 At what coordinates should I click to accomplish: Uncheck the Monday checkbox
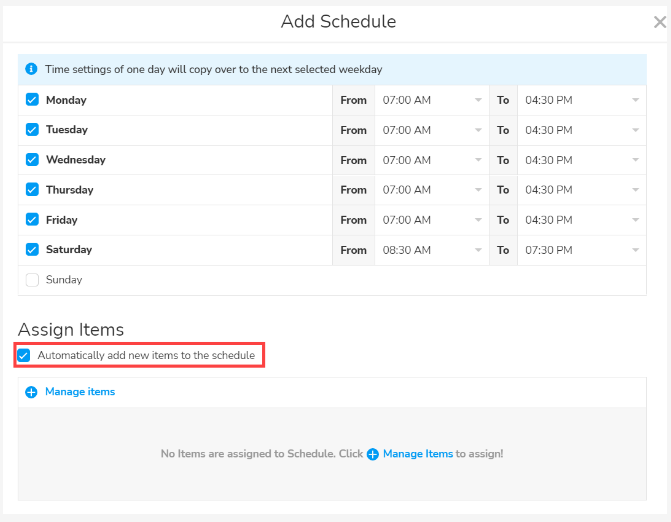[x=32, y=100]
